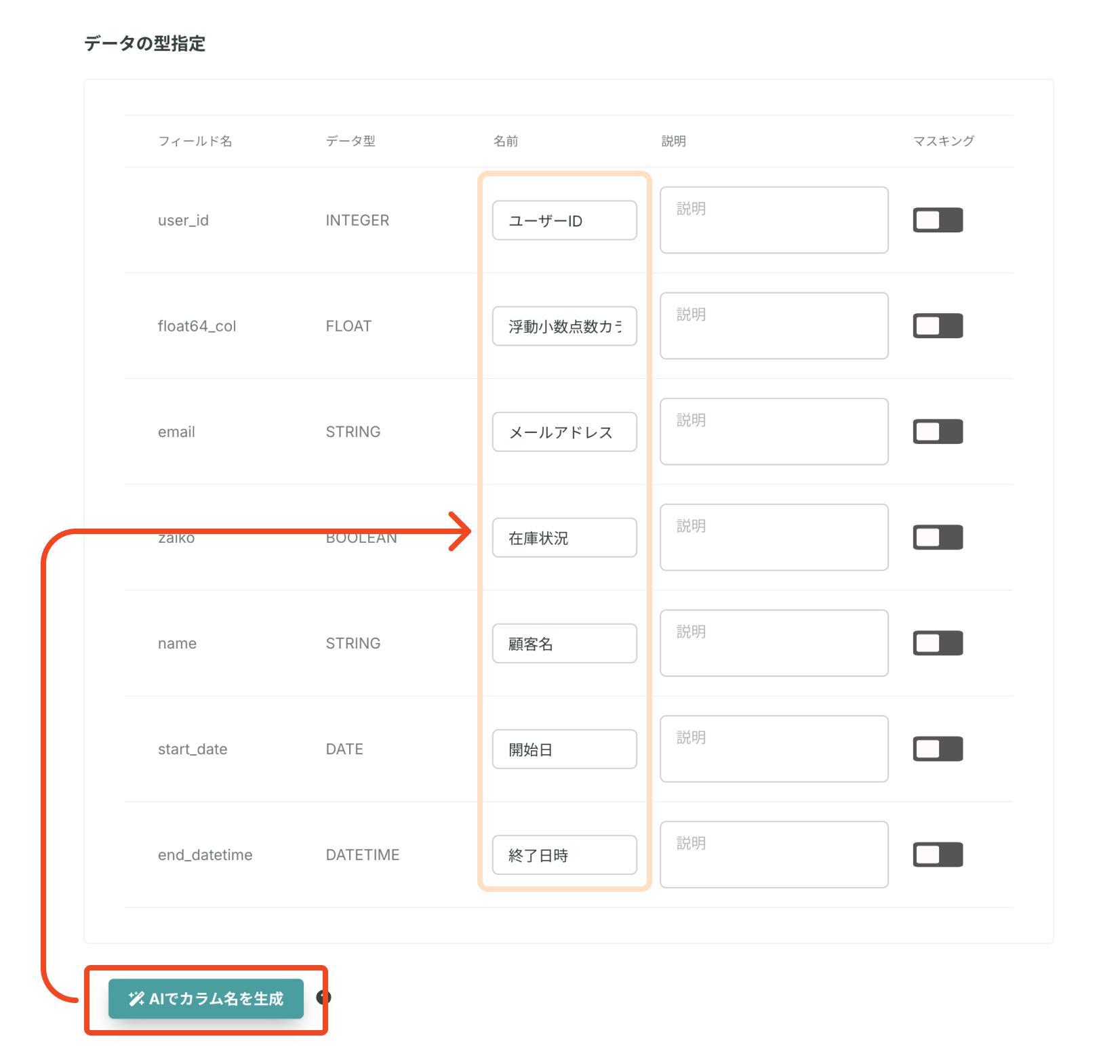Toggle masking for user_id row

pos(938,220)
